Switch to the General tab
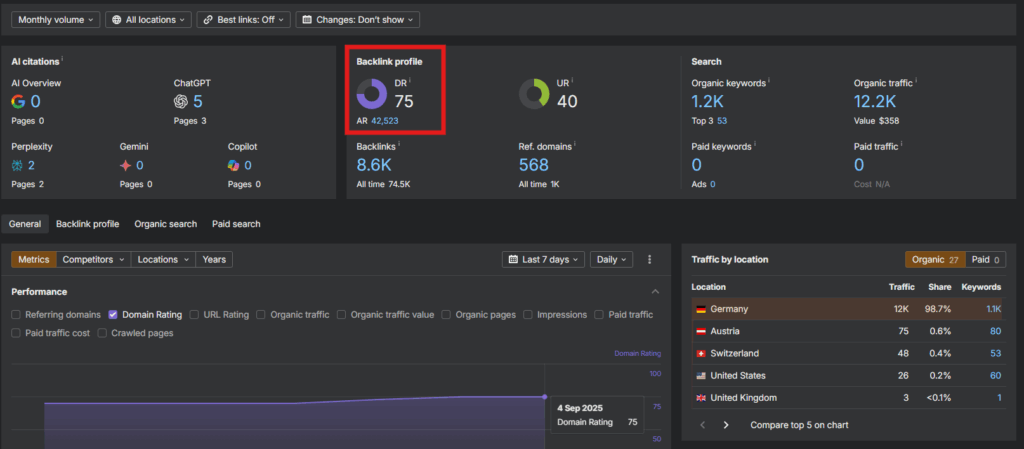Image resolution: width=1024 pixels, height=449 pixels. point(25,224)
